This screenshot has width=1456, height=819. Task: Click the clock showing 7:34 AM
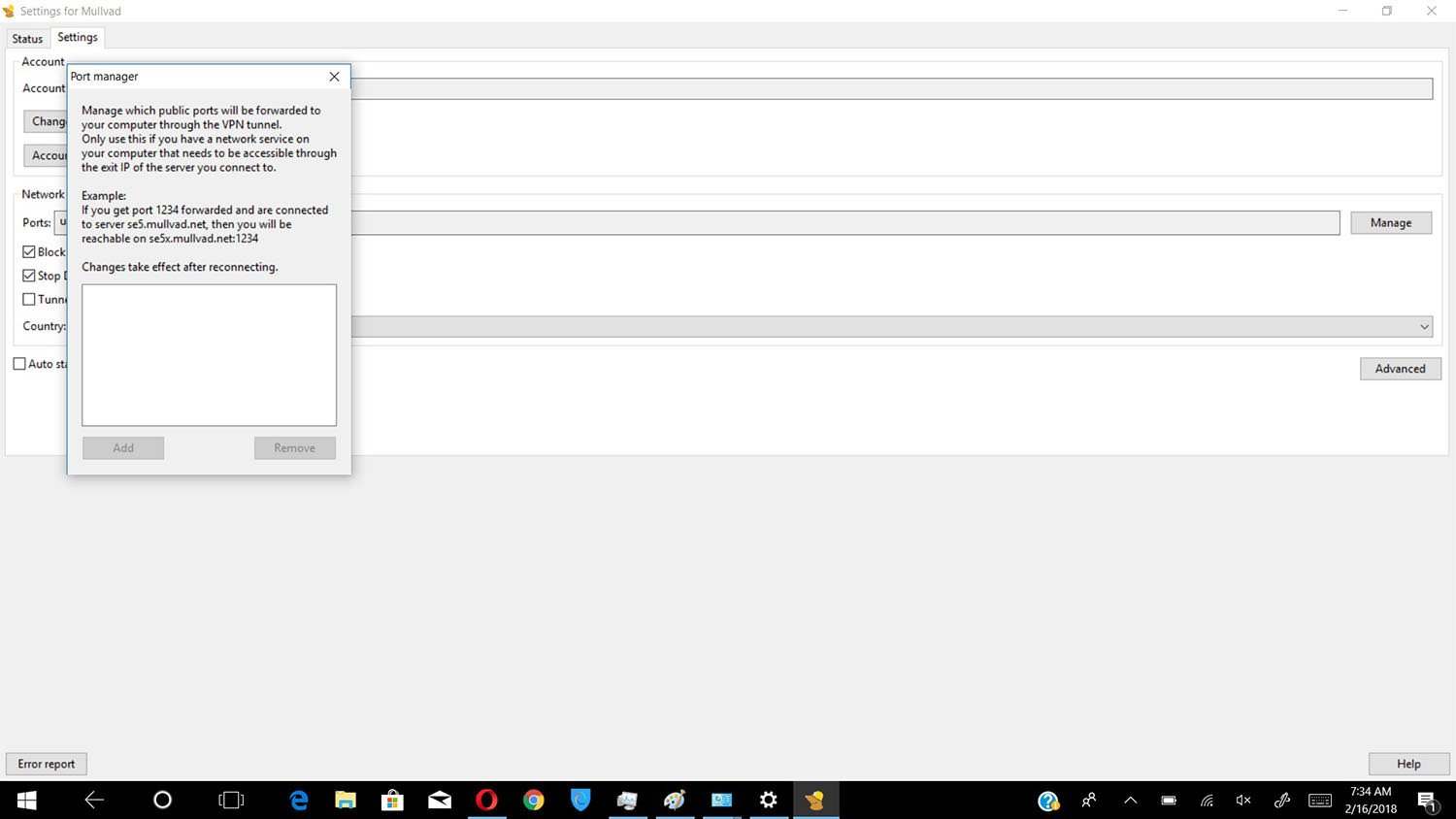1371,792
